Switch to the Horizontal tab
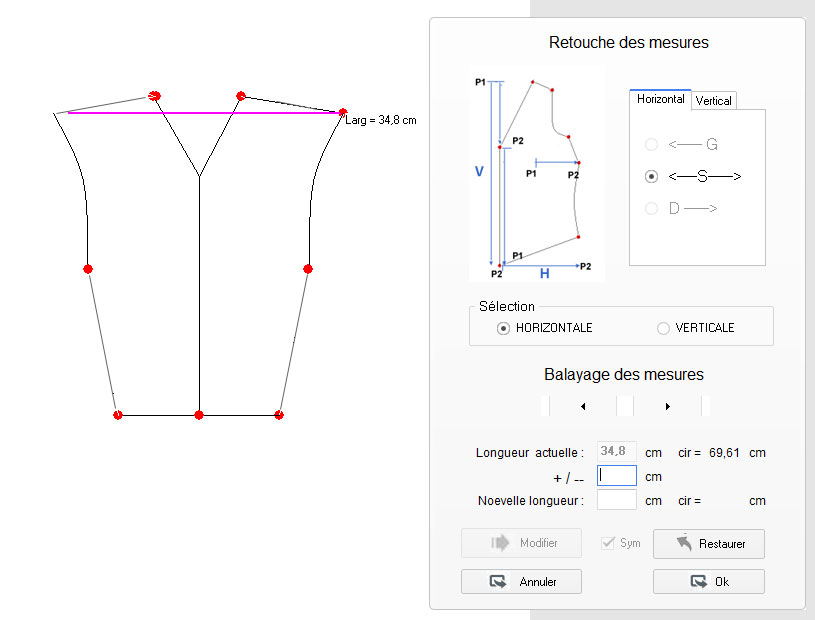 click(x=660, y=100)
